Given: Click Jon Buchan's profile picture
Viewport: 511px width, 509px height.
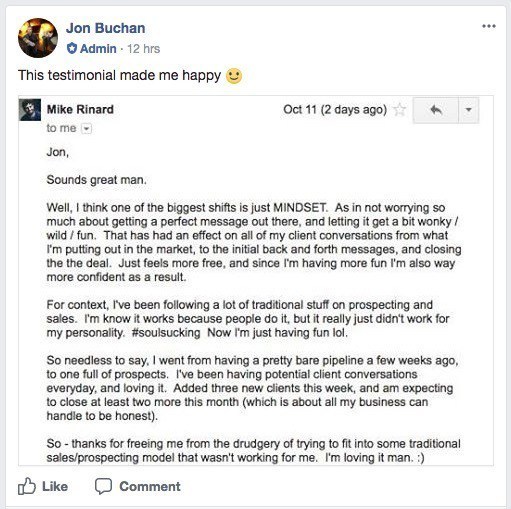Looking at the screenshot, I should [x=38, y=38].
